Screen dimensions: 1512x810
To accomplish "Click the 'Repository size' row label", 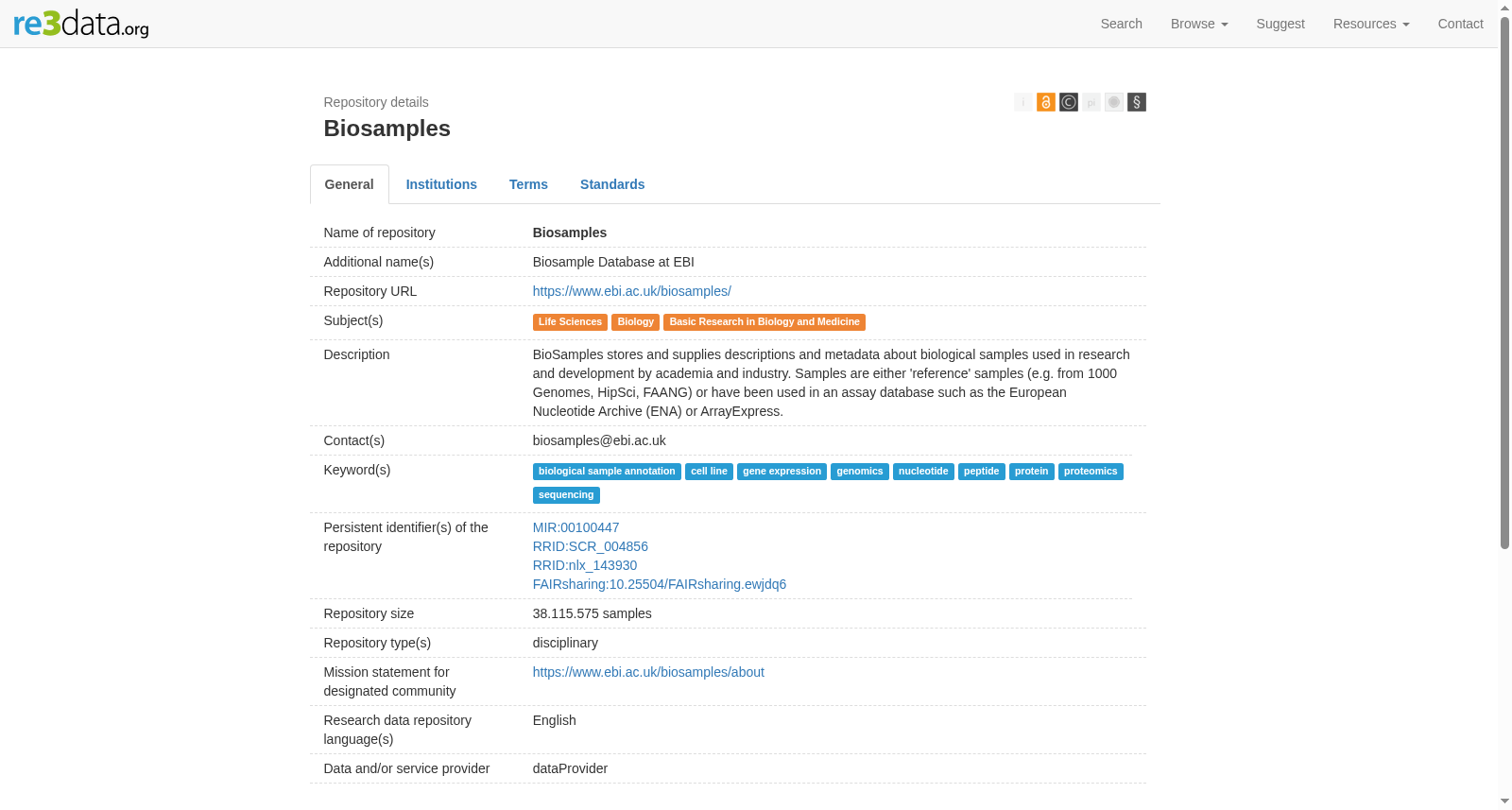I will click(x=369, y=613).
